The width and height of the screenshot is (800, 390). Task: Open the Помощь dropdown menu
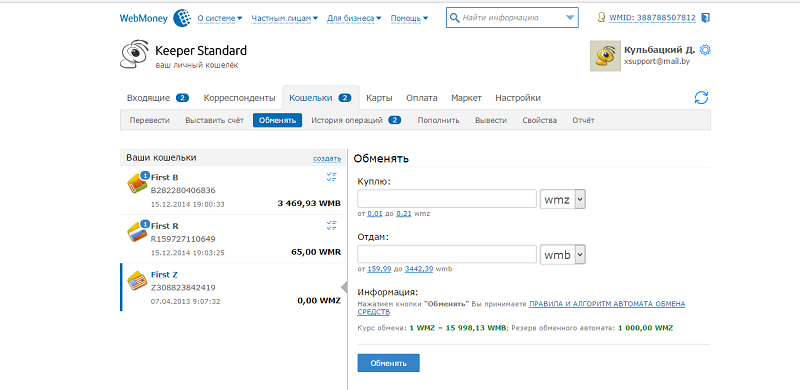pos(409,18)
